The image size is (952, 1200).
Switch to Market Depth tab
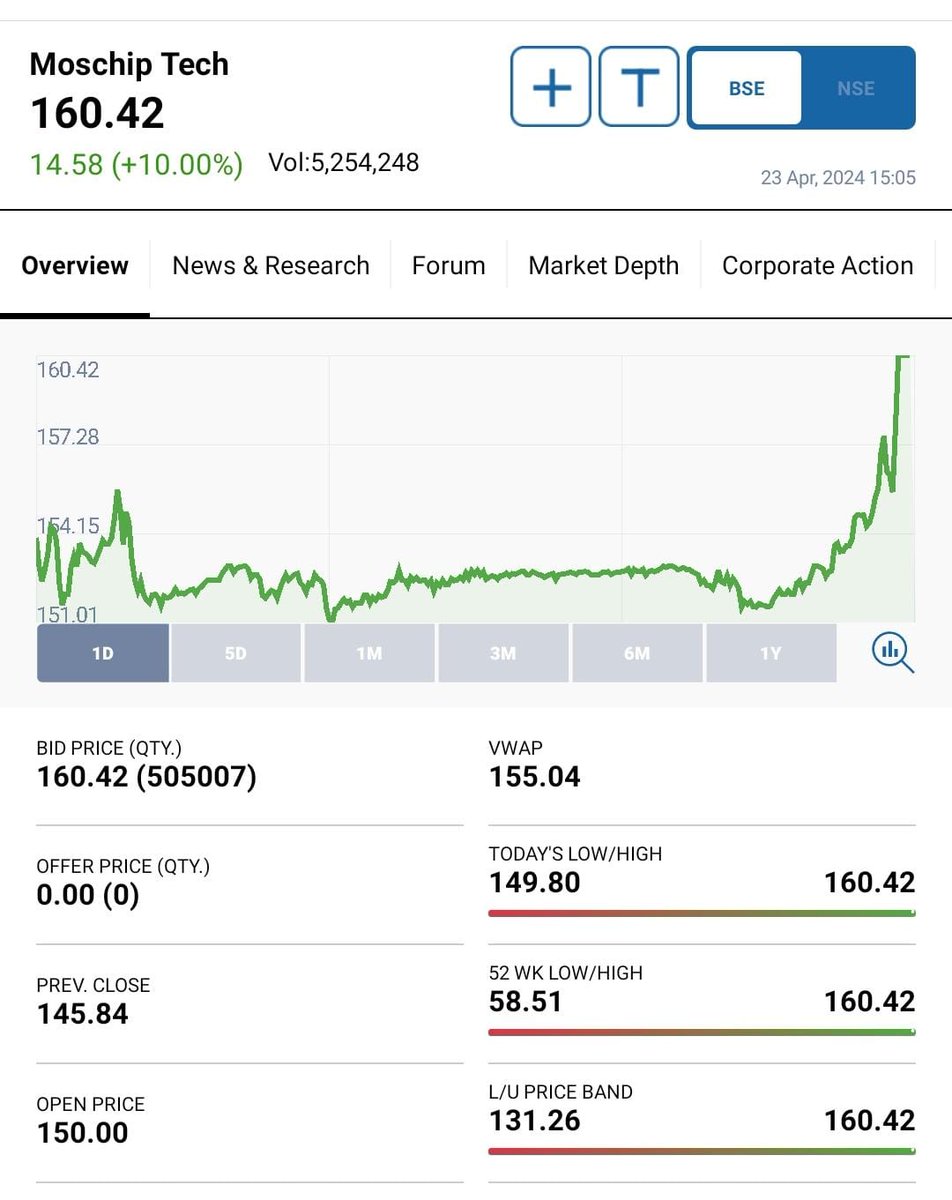click(x=603, y=266)
